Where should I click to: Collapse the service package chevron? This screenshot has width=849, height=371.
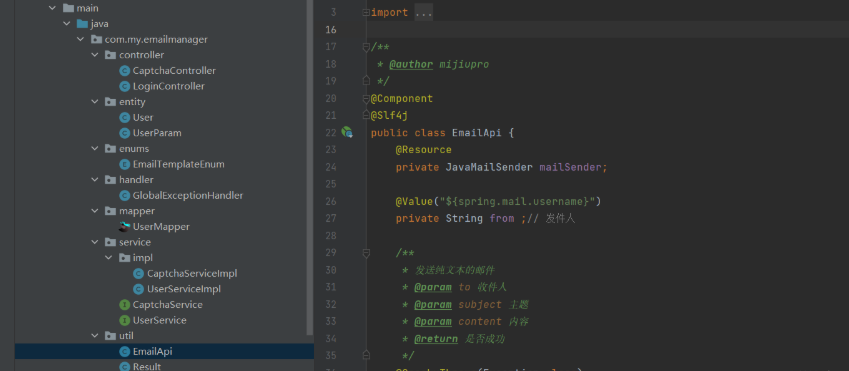95,242
